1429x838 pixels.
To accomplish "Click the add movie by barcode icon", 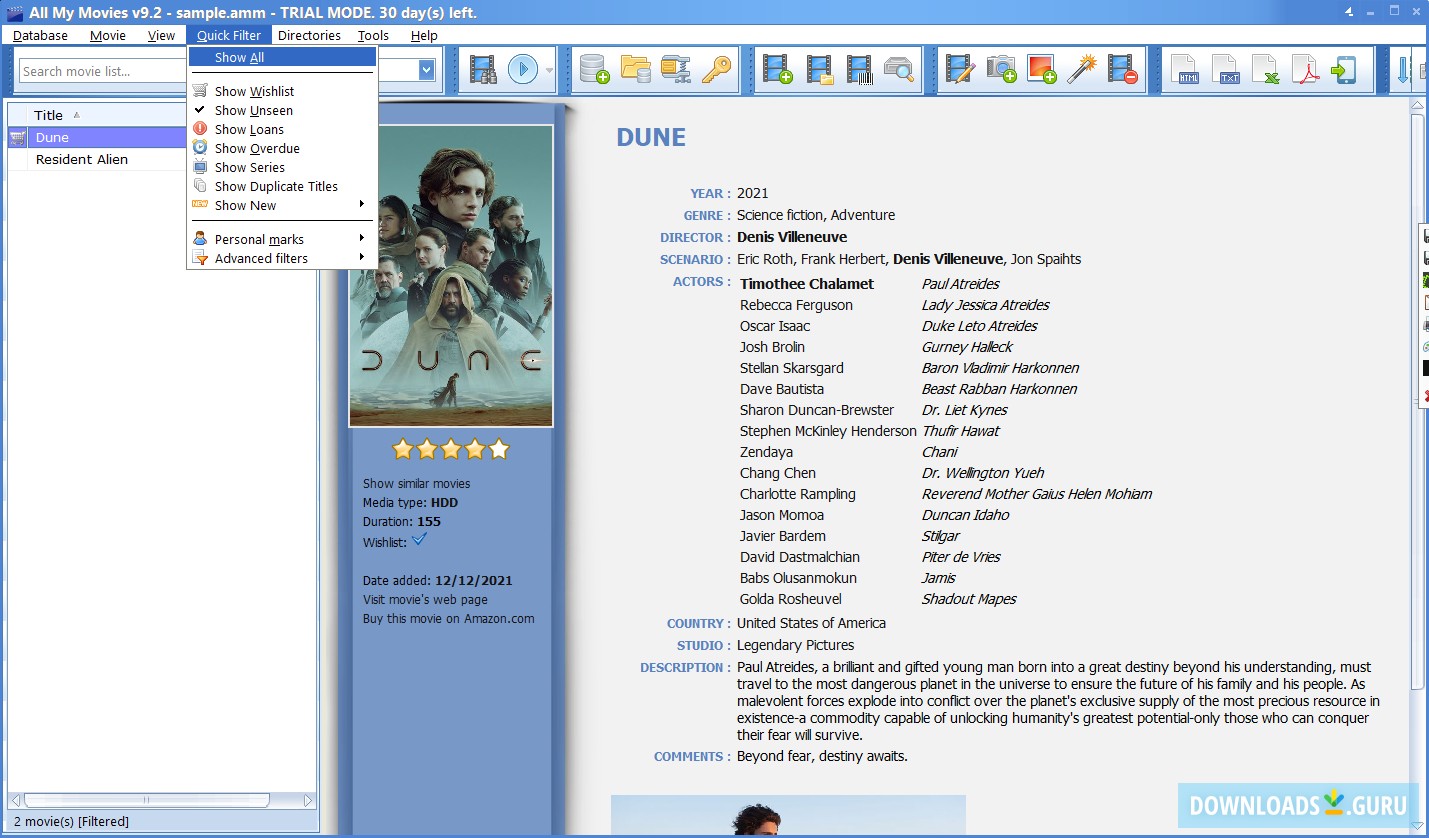I will click(859, 70).
